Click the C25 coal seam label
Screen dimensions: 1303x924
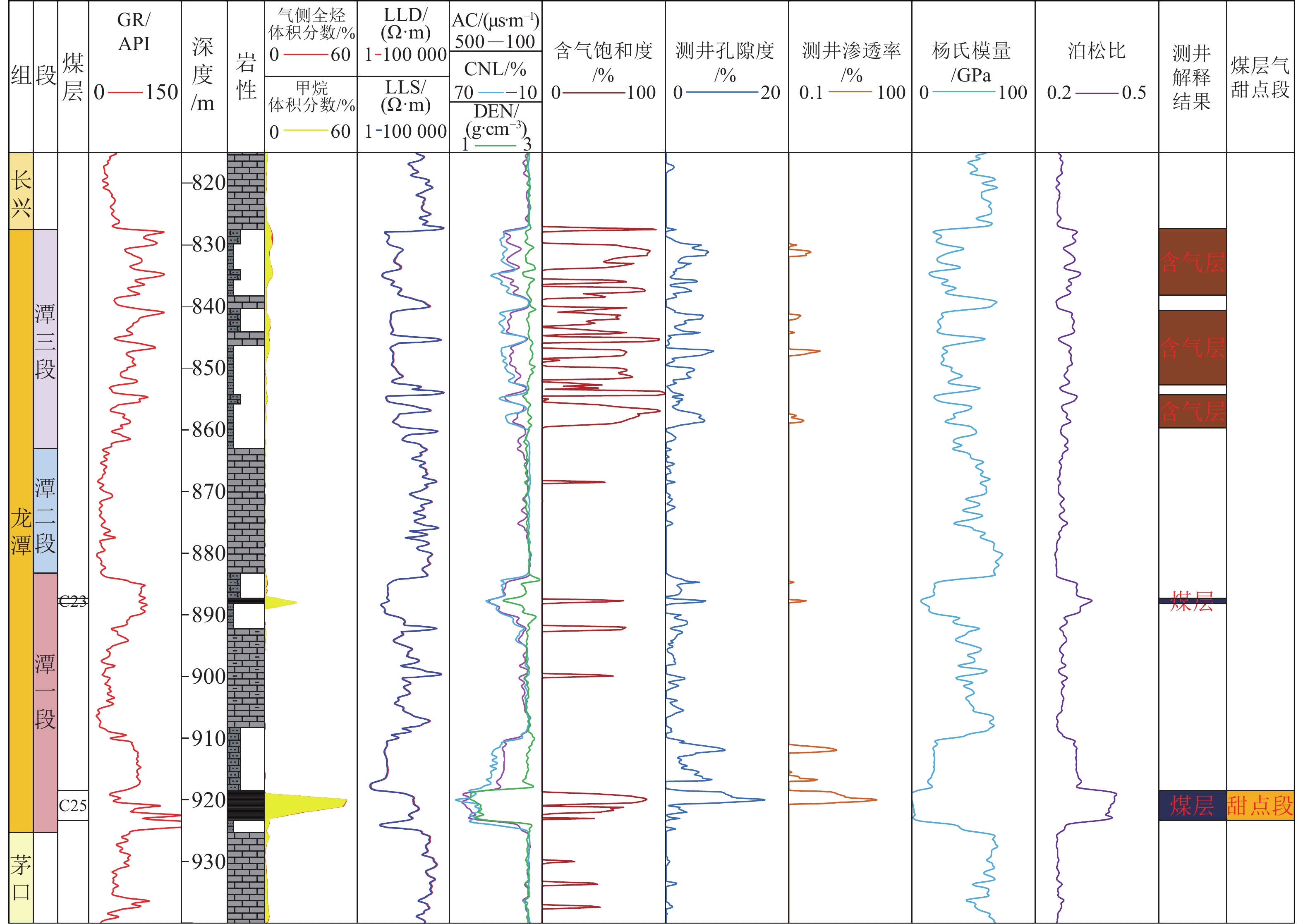click(x=73, y=805)
